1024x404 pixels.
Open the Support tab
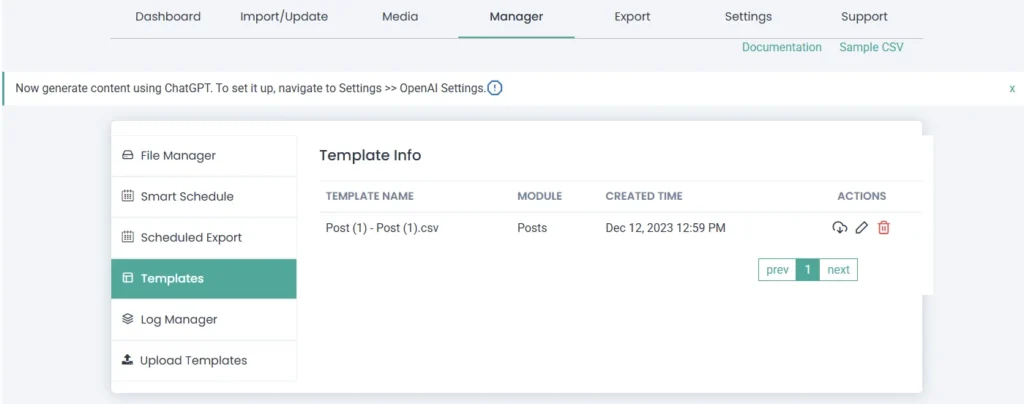click(864, 17)
